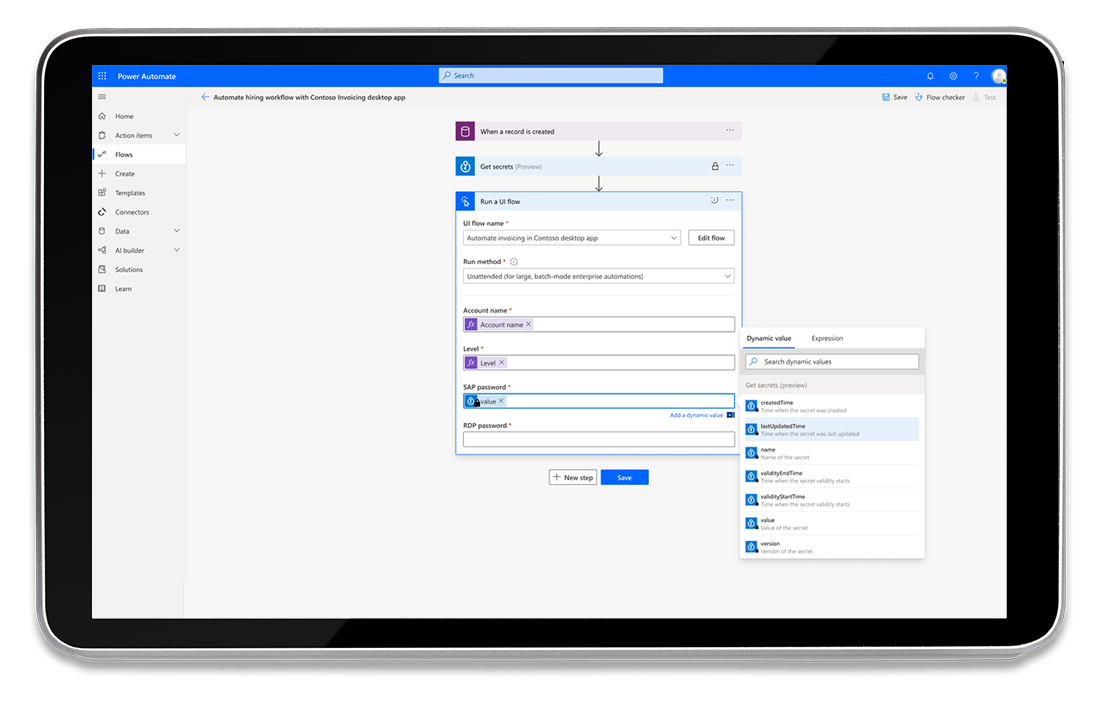1100x720 pixels.
Task: Remove the Level token
Action: [x=502, y=363]
